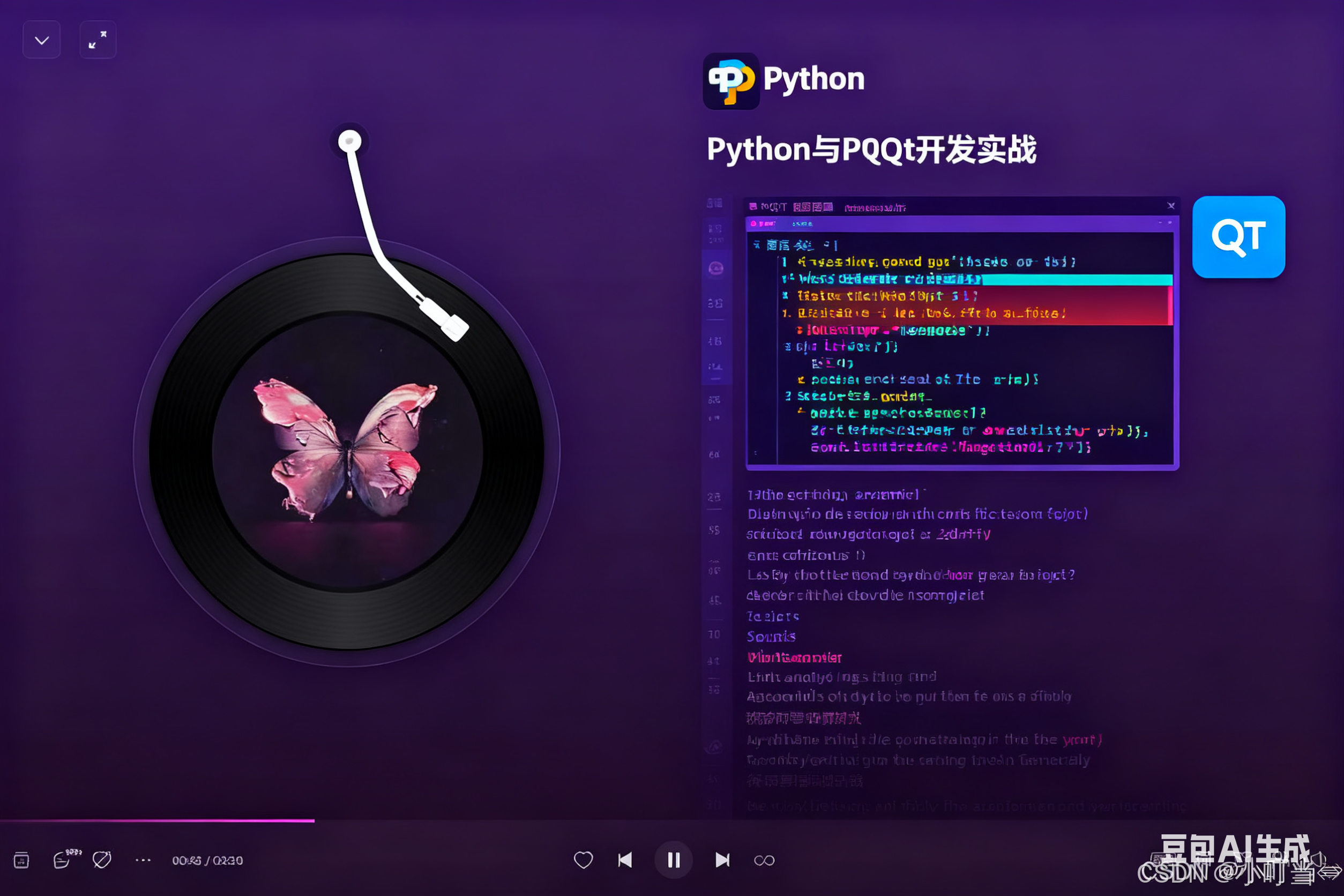The image size is (1344, 896).
Task: Click the blue QT icon
Action: pos(1239,236)
